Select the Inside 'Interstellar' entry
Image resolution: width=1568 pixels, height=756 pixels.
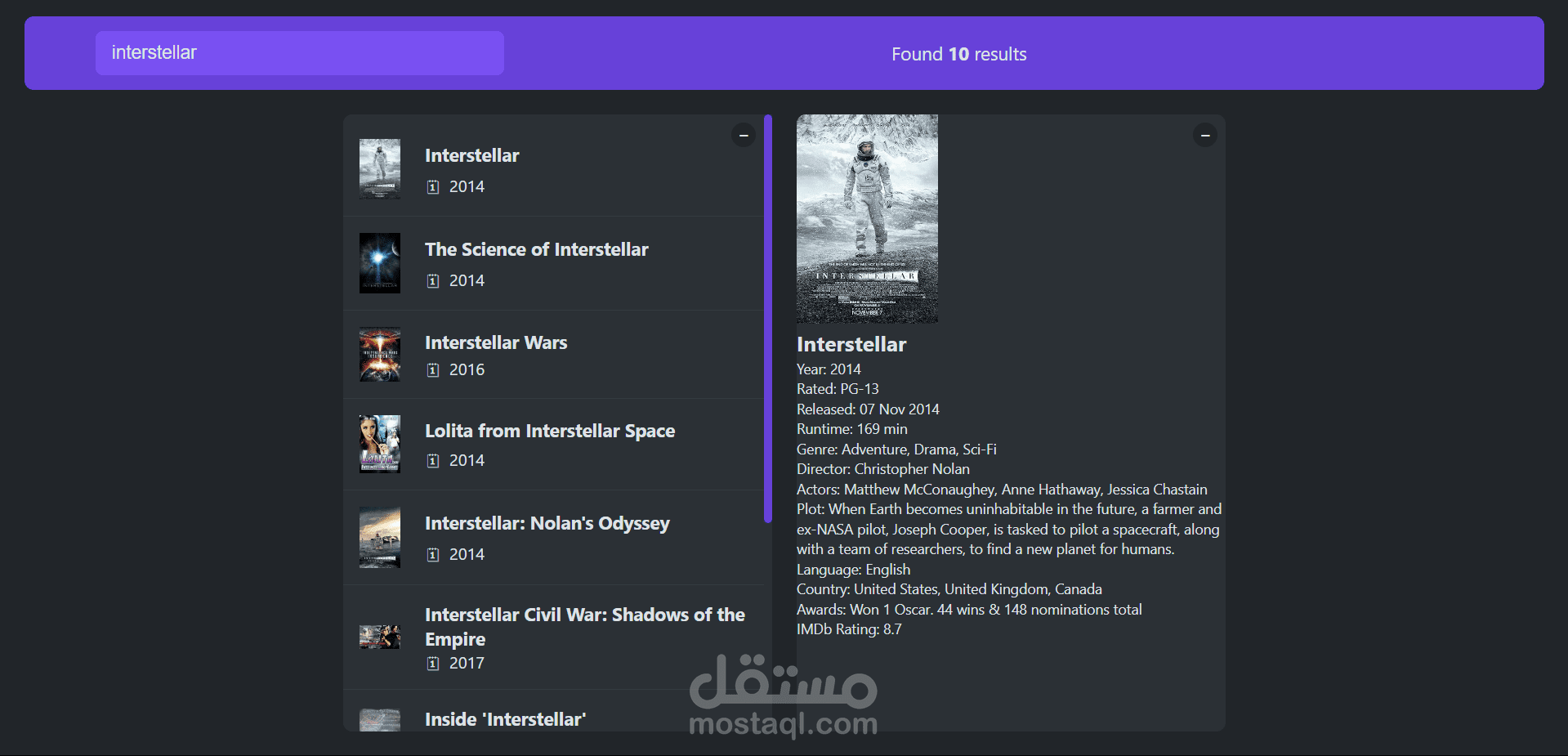(x=554, y=711)
